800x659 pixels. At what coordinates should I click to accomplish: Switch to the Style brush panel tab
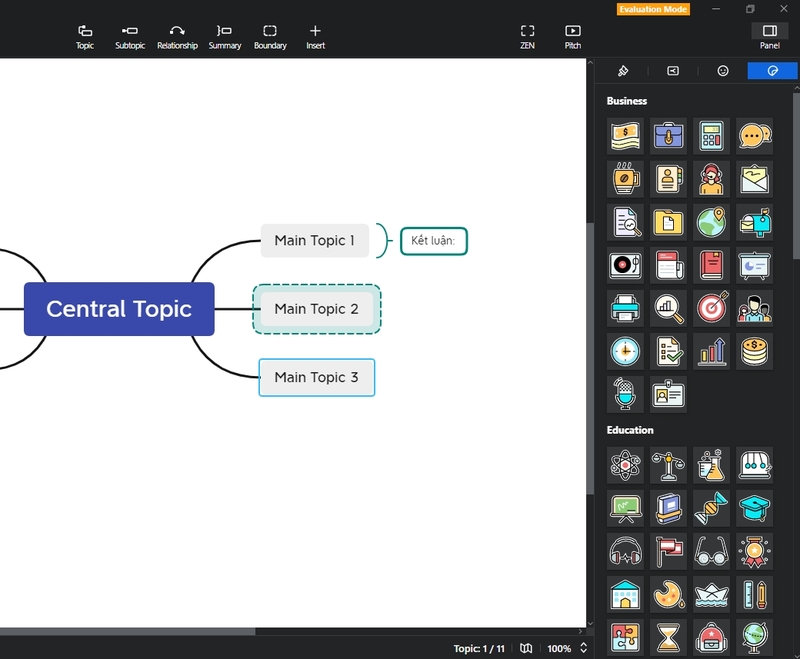[x=623, y=71]
